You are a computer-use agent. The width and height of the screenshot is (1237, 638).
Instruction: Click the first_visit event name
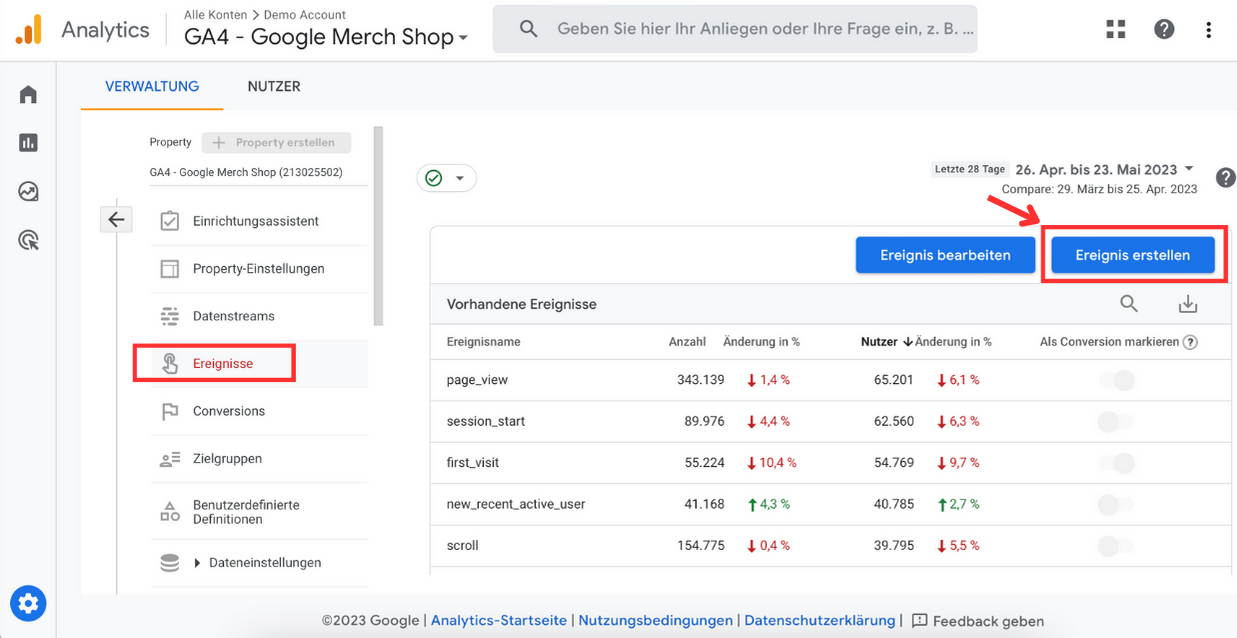point(473,463)
